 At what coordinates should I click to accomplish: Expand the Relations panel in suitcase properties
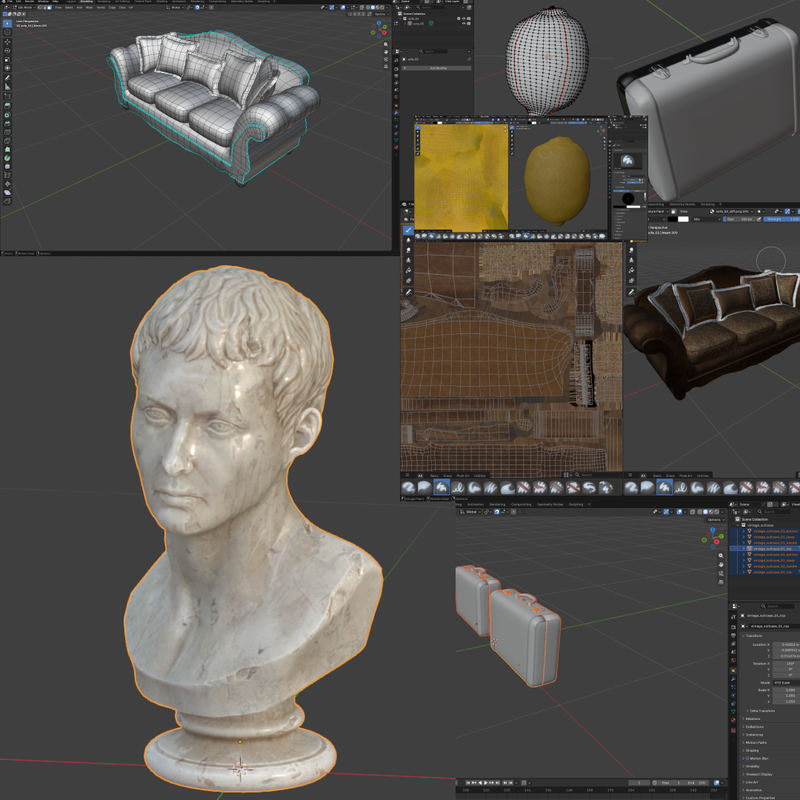click(752, 719)
